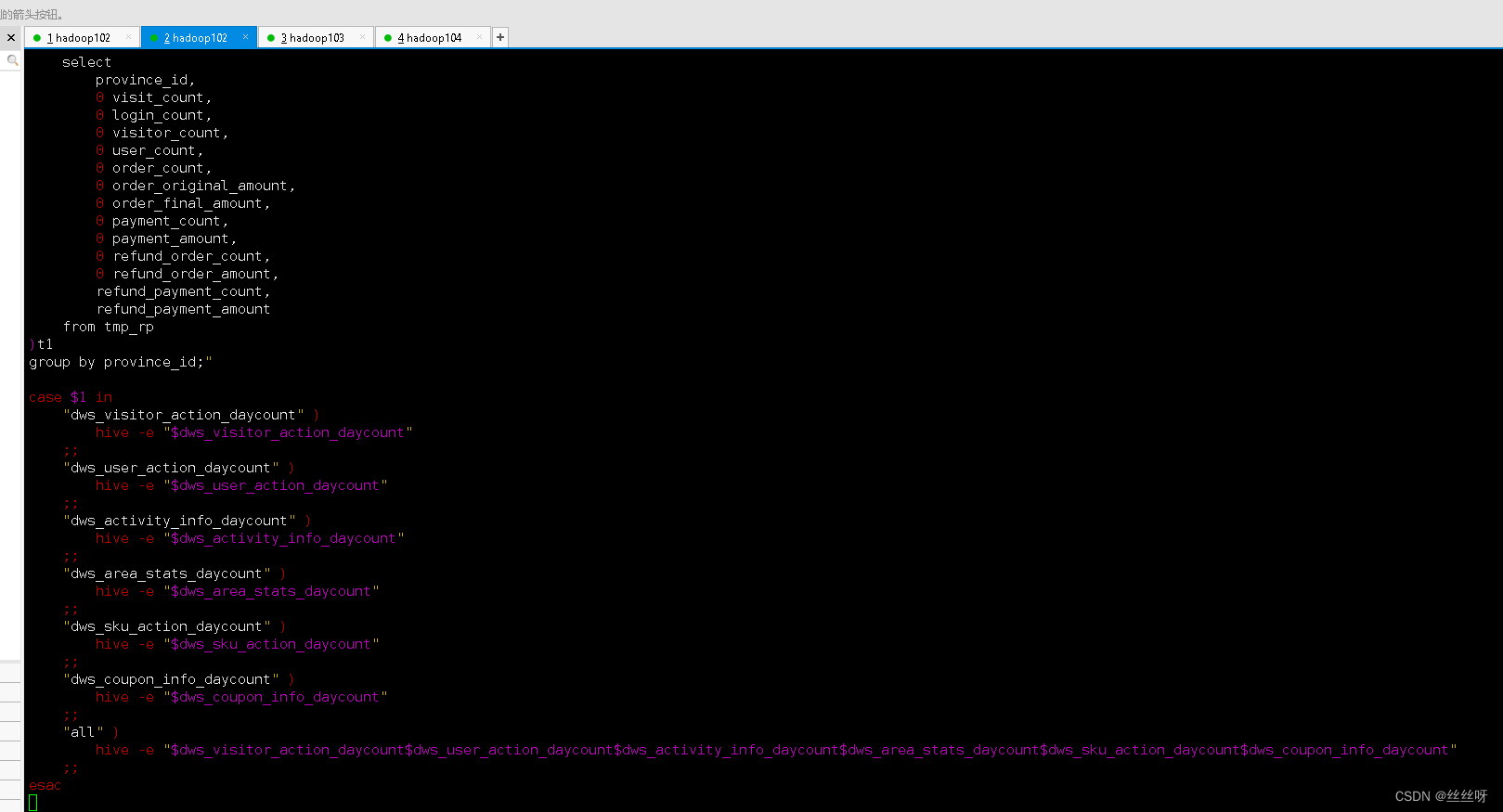Viewport: 1503px width, 812px height.
Task: Click hive -e "$dws_user_action_daycount" command
Action: click(x=241, y=485)
